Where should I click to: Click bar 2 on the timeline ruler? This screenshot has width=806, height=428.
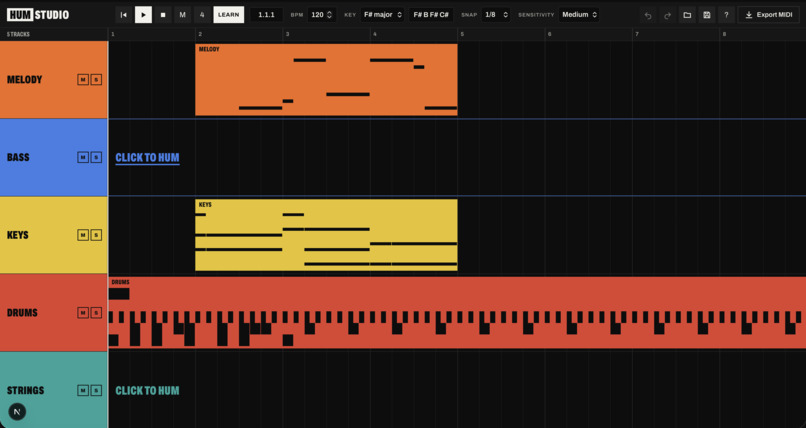(x=200, y=34)
